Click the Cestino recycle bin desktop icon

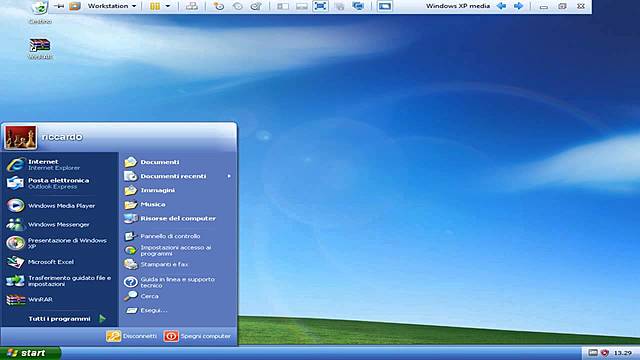pyautogui.click(x=40, y=11)
